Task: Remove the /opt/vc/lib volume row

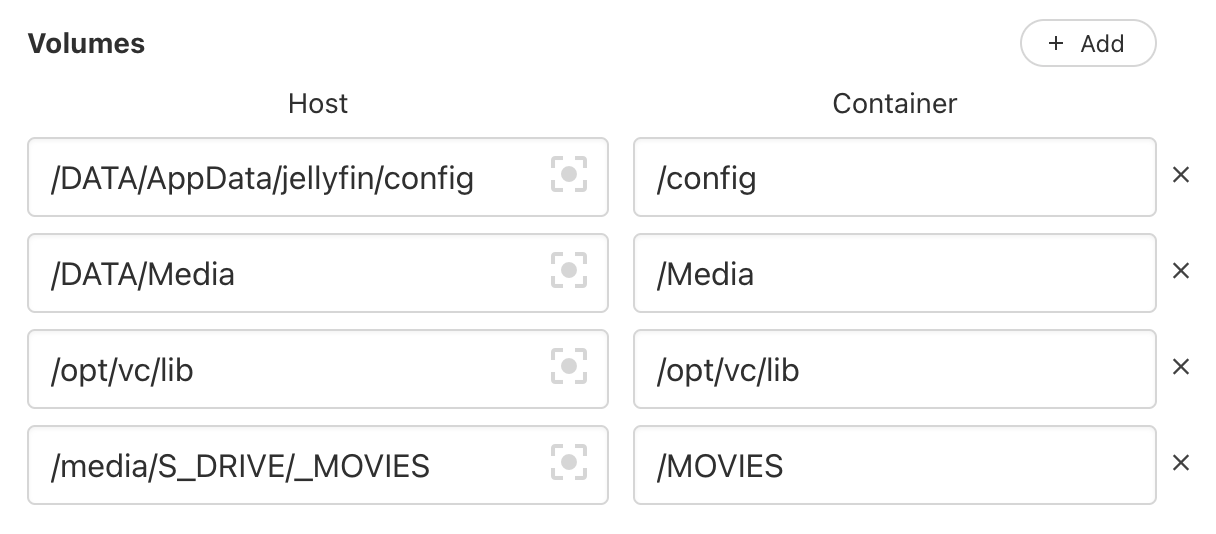Action: (x=1181, y=367)
